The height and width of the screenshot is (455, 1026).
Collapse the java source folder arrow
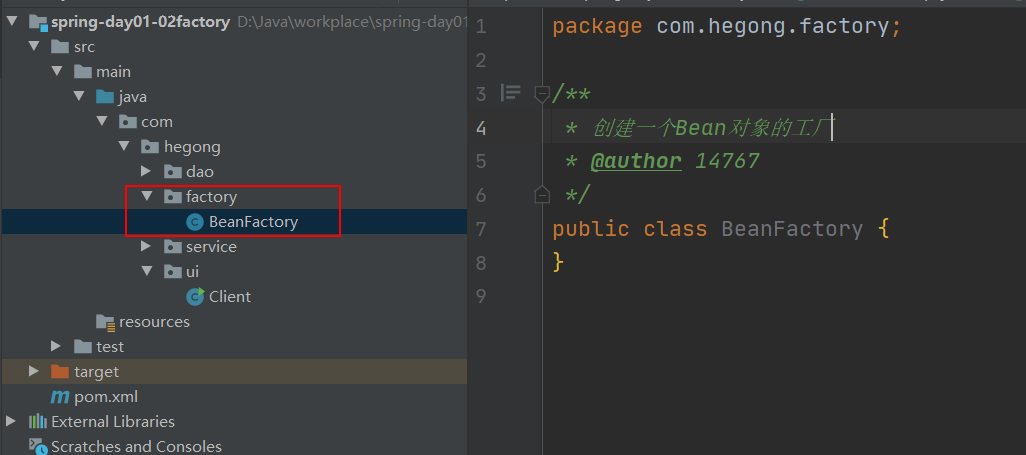point(80,97)
